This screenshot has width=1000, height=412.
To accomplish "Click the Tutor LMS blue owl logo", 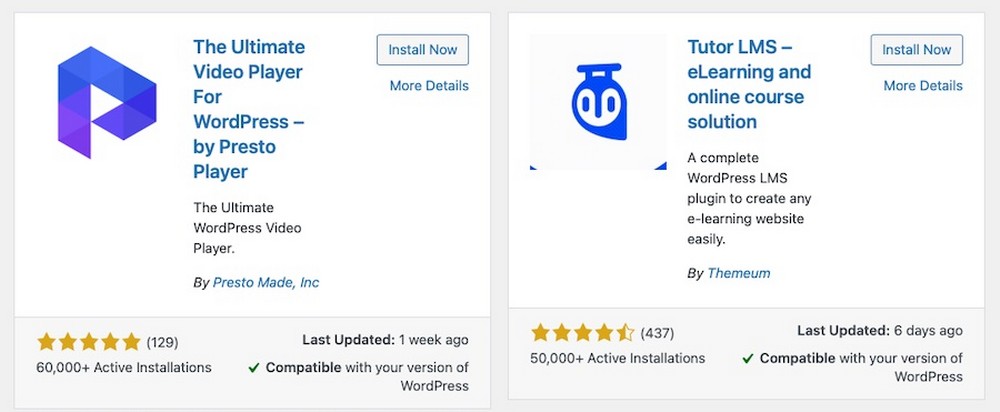I will (x=598, y=102).
